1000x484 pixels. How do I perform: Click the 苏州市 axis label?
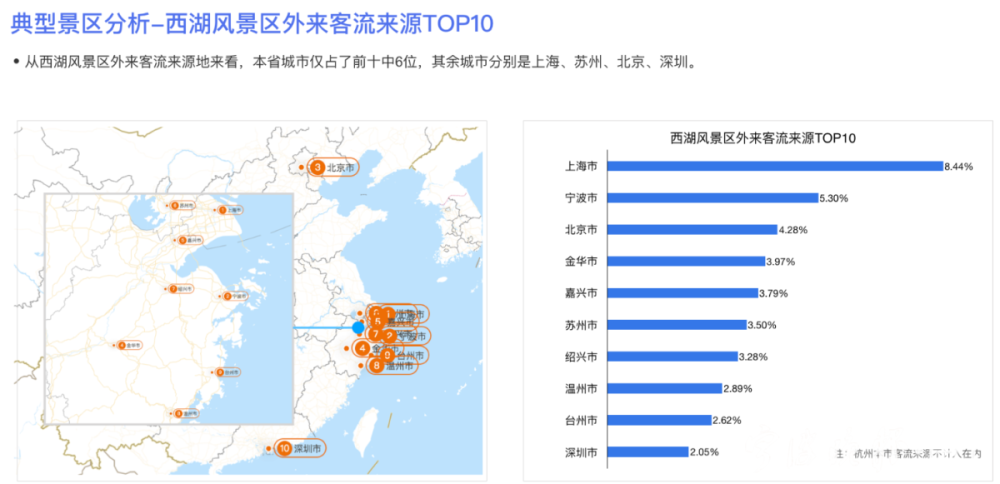[x=581, y=325]
